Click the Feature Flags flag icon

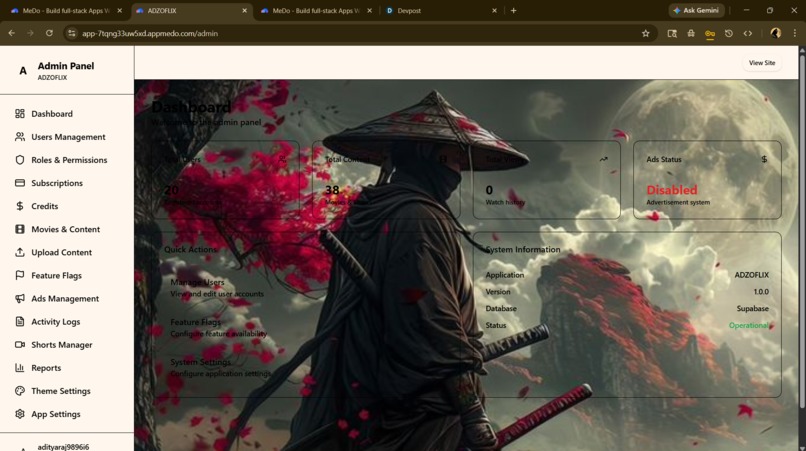click(20, 276)
